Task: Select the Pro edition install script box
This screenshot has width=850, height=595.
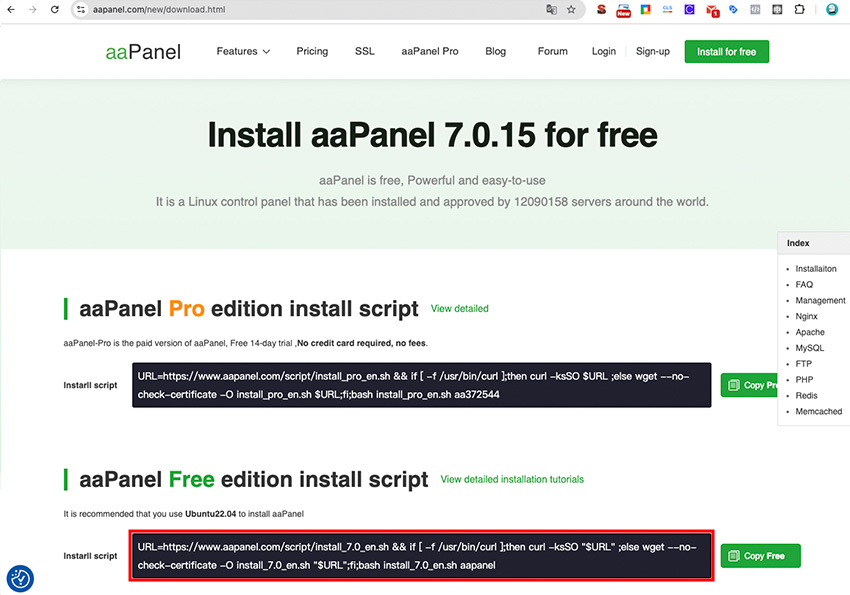Action: click(422, 385)
